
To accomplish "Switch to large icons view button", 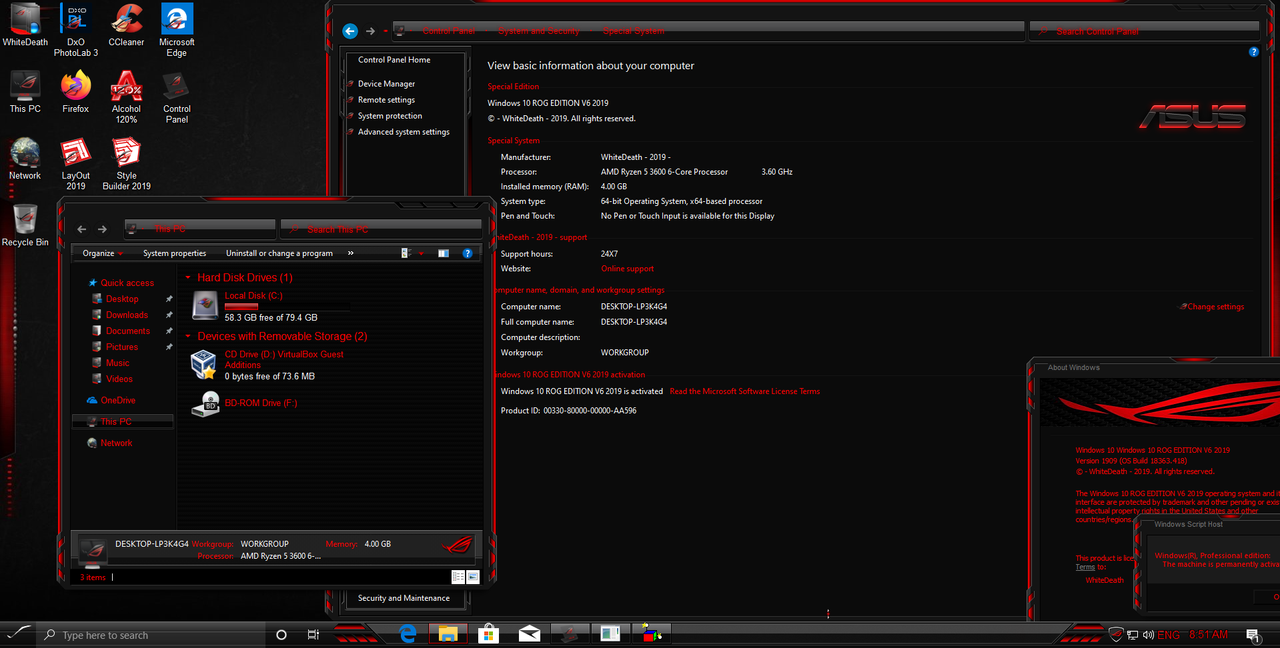I will coord(473,577).
